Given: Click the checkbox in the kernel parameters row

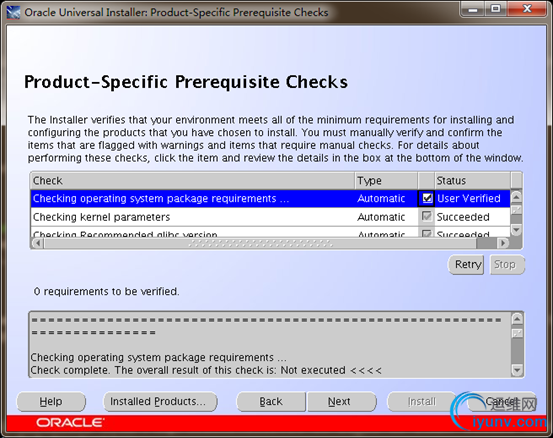Looking at the screenshot, I should click(x=427, y=217).
